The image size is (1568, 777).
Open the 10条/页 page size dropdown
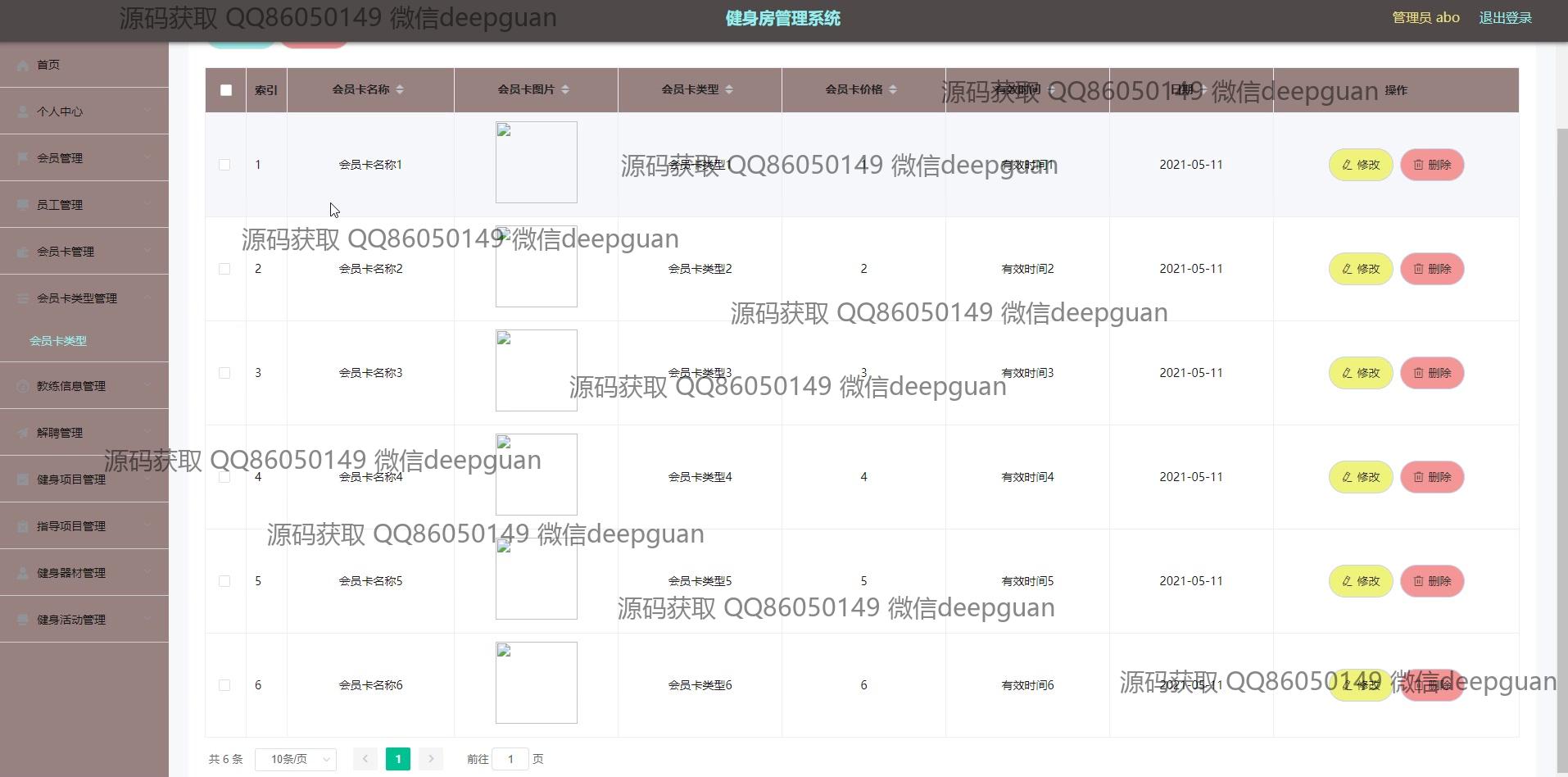(x=296, y=759)
